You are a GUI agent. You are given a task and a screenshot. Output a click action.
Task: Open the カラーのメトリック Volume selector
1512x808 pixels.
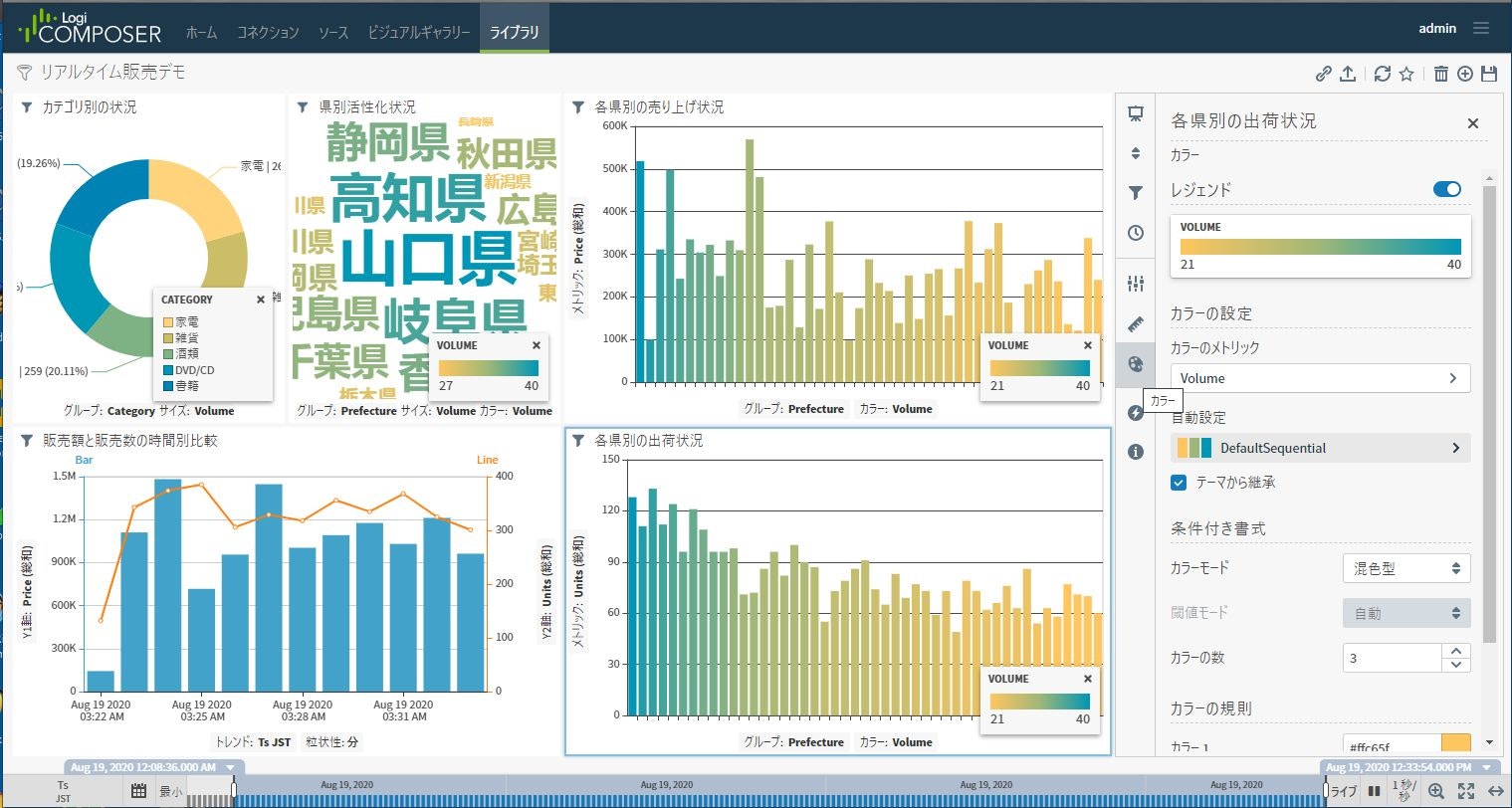click(1320, 378)
